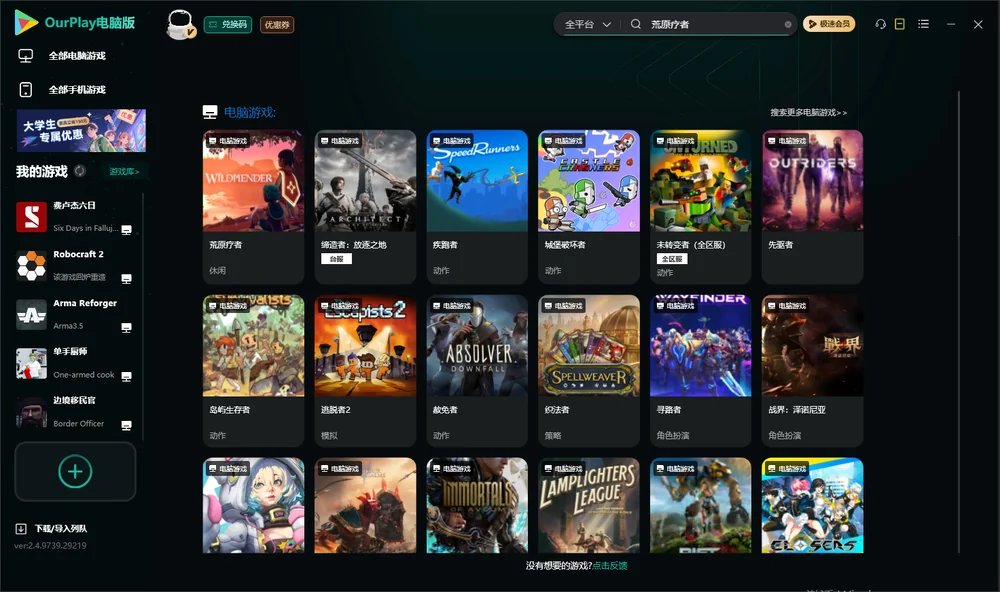
Task: Open the Wayfinder 寻路者 card
Action: [700, 371]
